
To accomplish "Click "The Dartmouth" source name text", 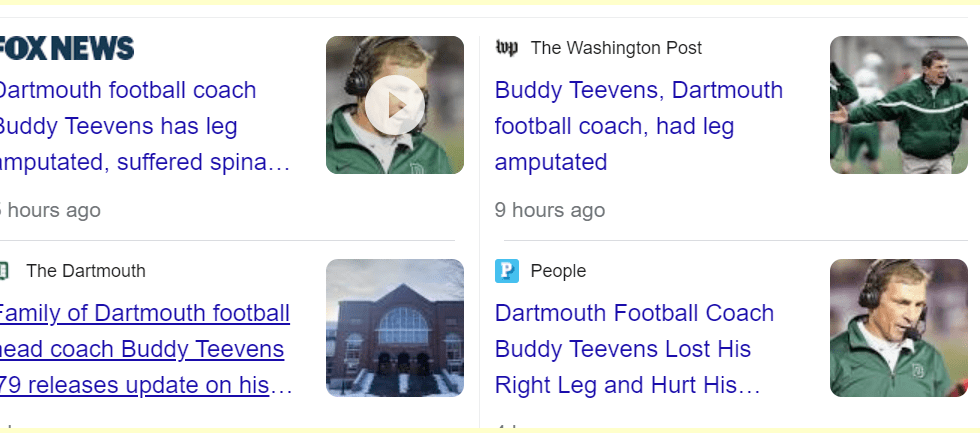I will [x=86, y=271].
